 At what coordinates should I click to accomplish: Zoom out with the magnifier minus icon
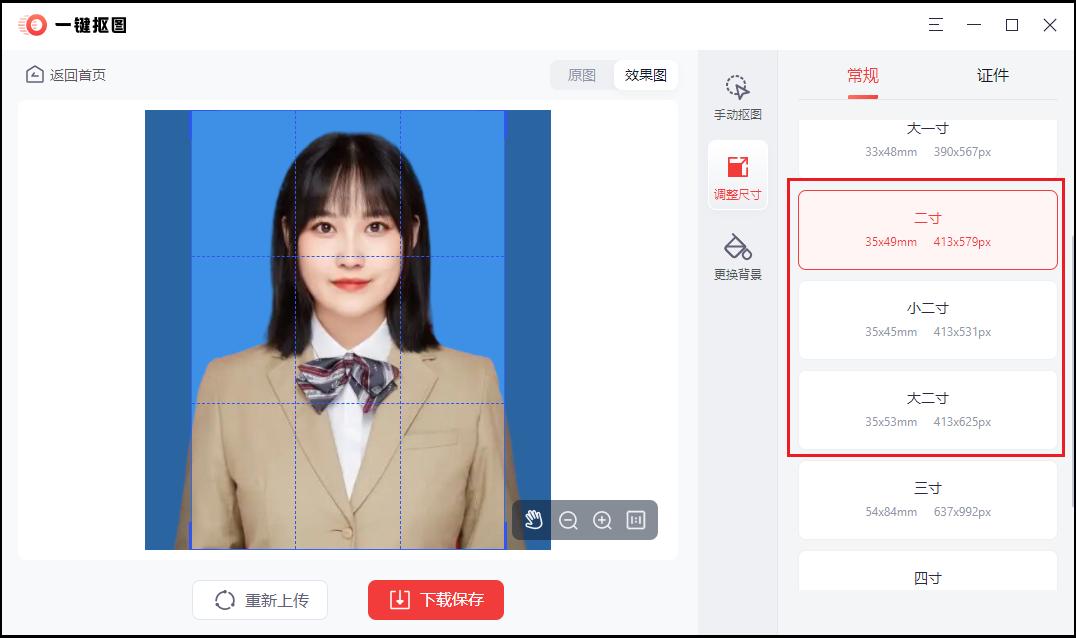(568, 520)
